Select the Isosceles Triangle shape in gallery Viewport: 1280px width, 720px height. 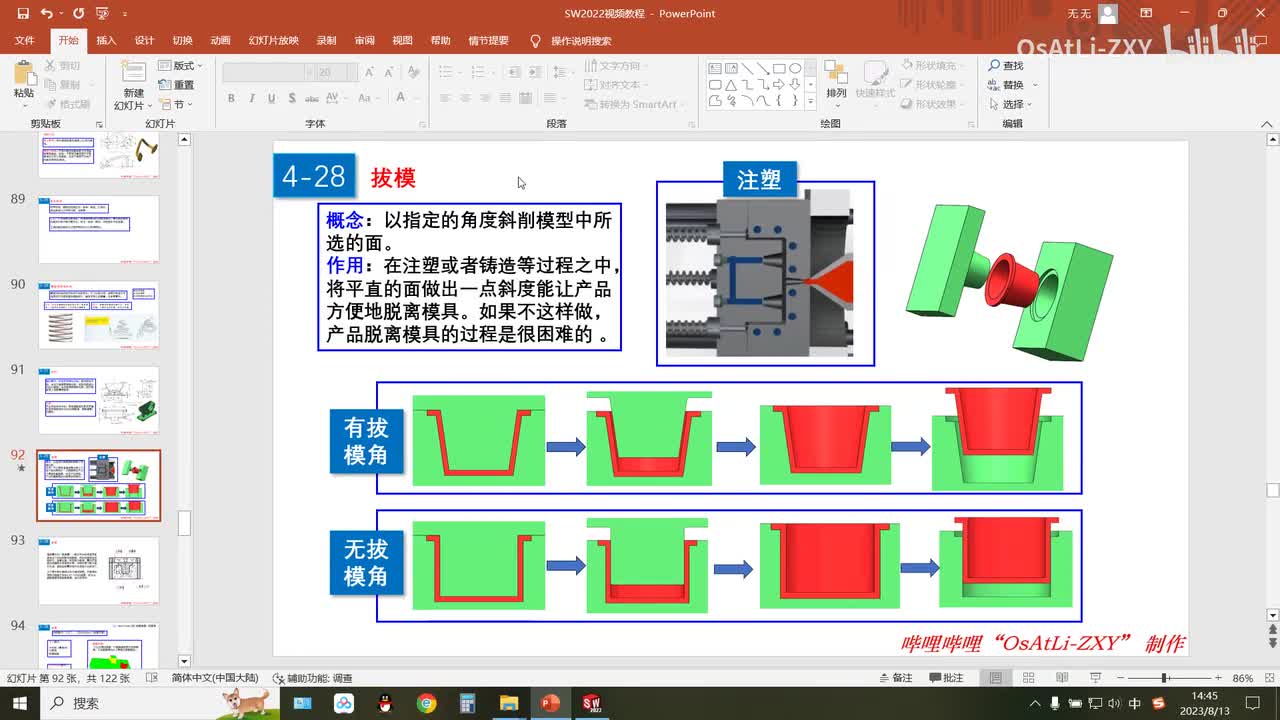(x=731, y=84)
